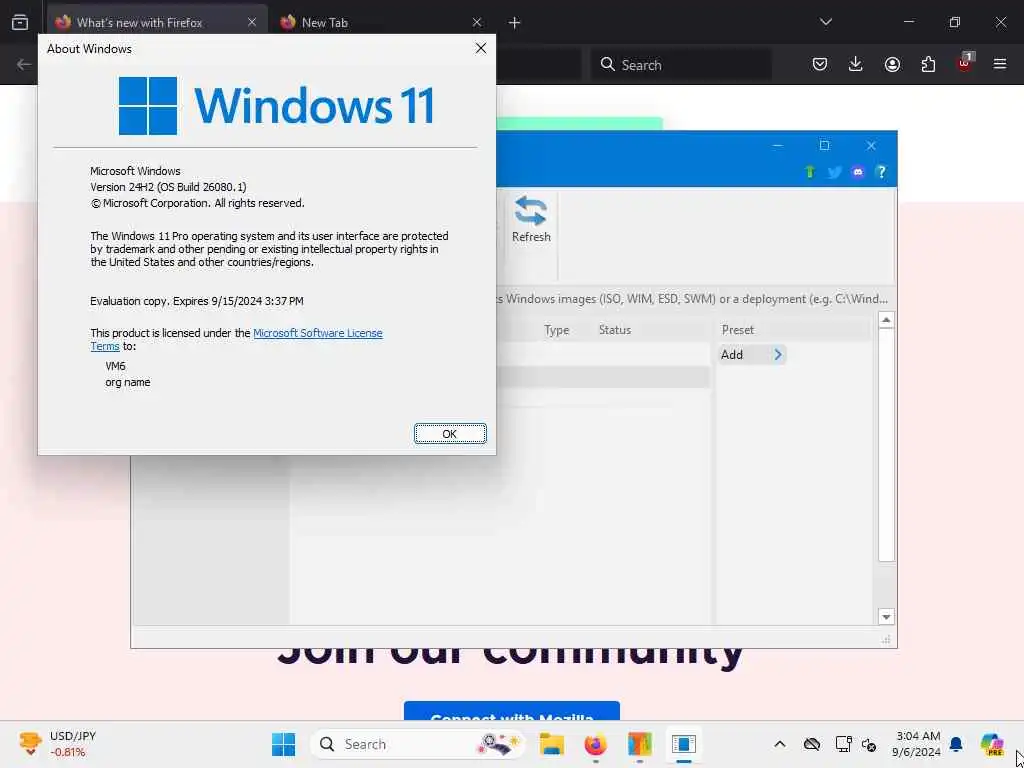This screenshot has width=1024, height=768.
Task: Open the Twitter bird icon link
Action: tap(834, 172)
